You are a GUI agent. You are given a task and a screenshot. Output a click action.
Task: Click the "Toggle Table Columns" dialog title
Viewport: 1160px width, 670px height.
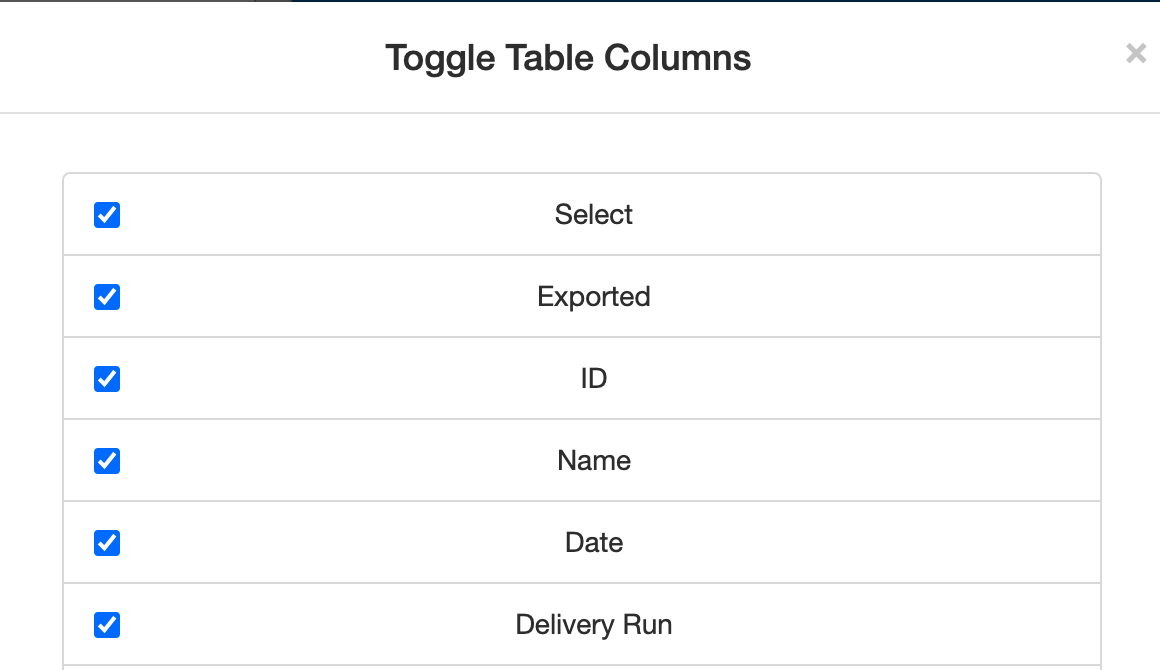(x=568, y=58)
